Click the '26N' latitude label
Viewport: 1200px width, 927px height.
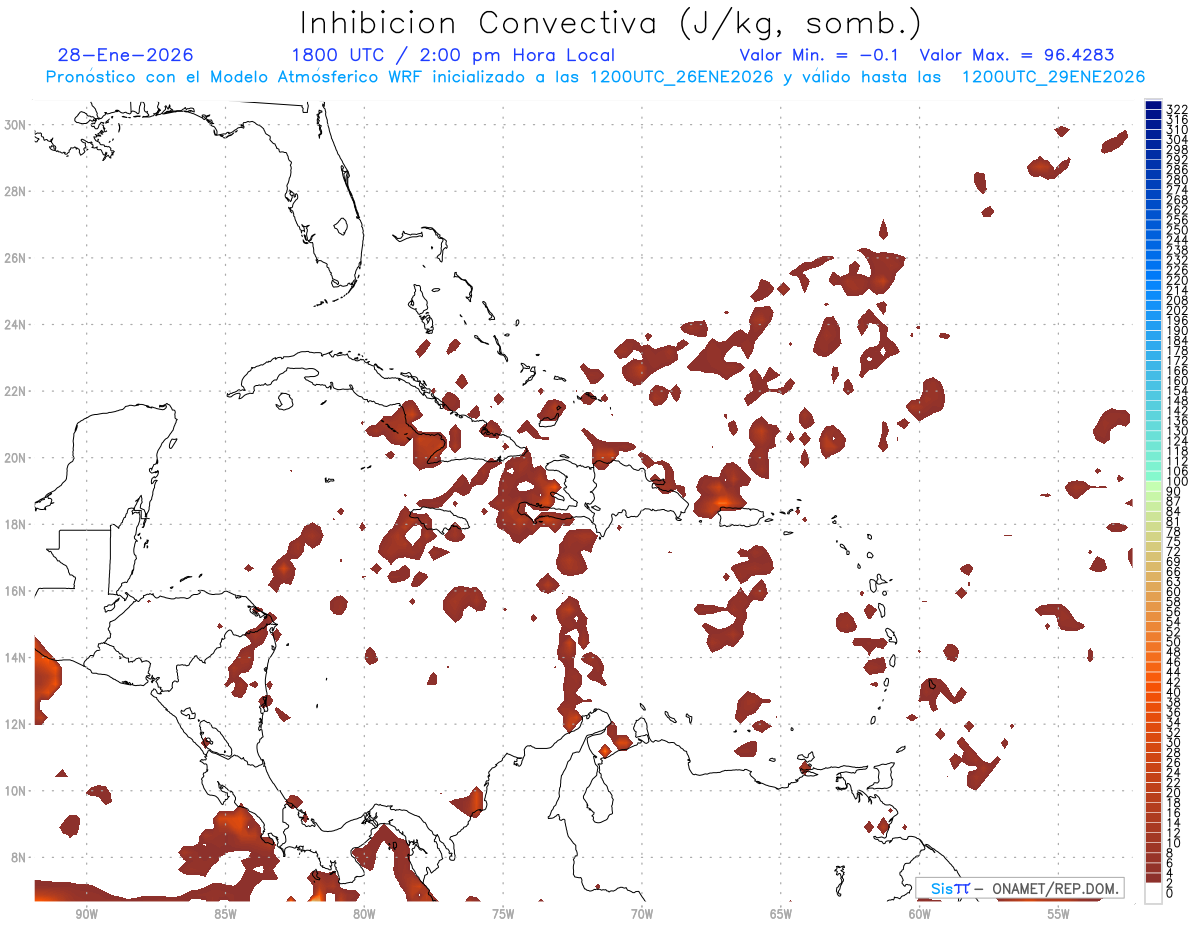click(x=16, y=258)
